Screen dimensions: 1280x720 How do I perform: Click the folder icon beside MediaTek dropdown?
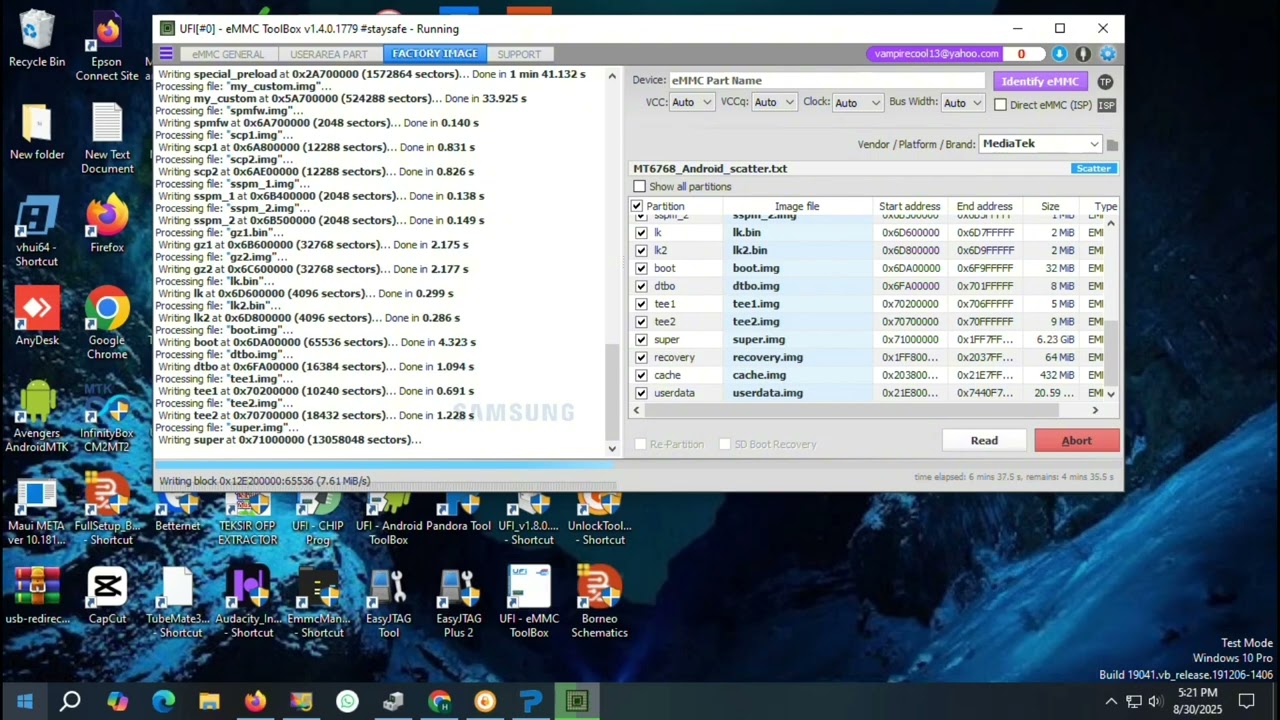click(1112, 145)
